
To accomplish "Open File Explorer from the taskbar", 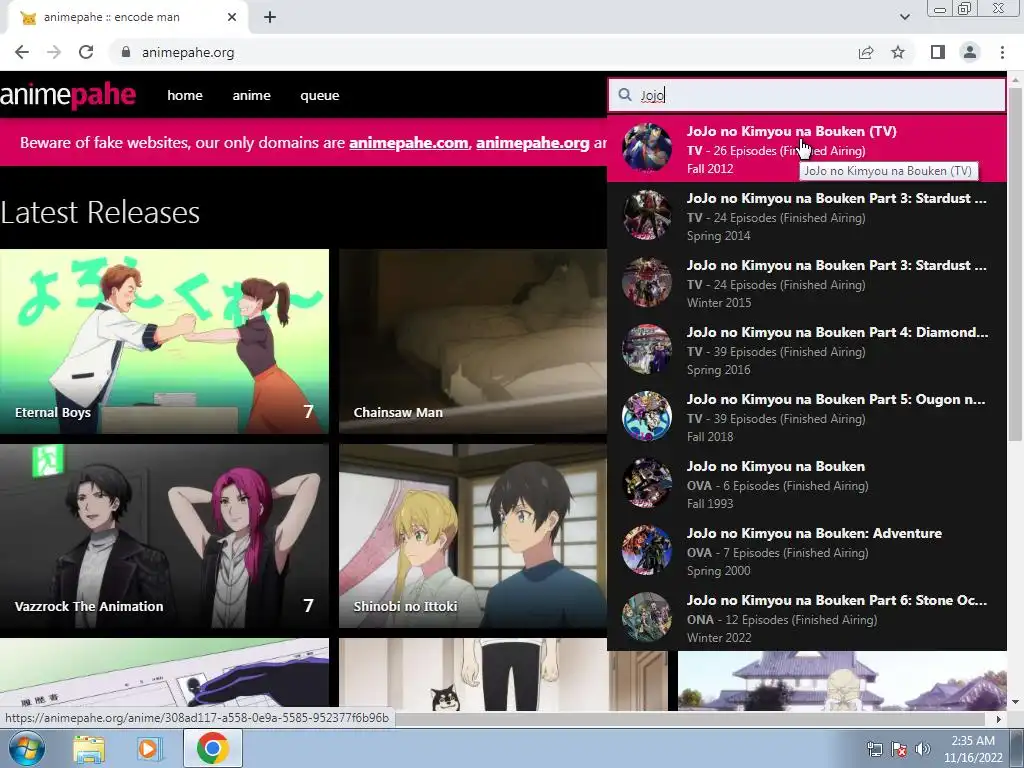I will coord(89,749).
